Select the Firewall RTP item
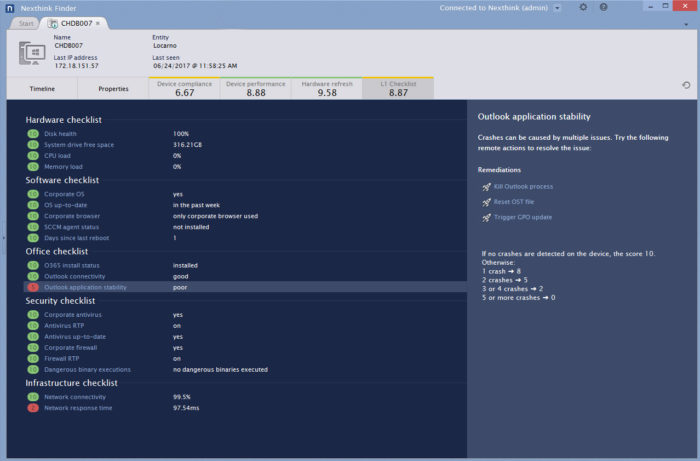Image resolution: width=700 pixels, height=461 pixels. pyautogui.click(x=61, y=359)
